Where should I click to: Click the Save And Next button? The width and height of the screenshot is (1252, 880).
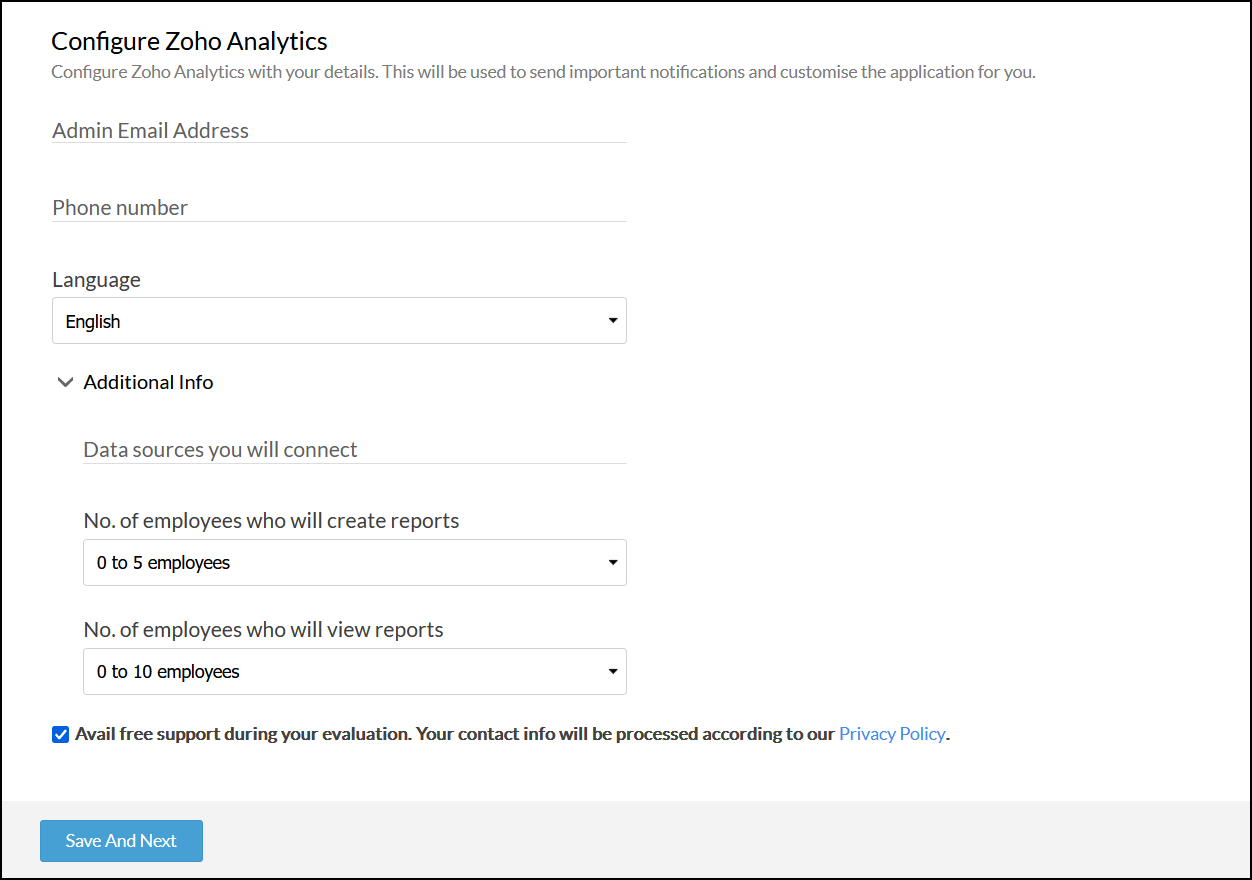point(121,841)
